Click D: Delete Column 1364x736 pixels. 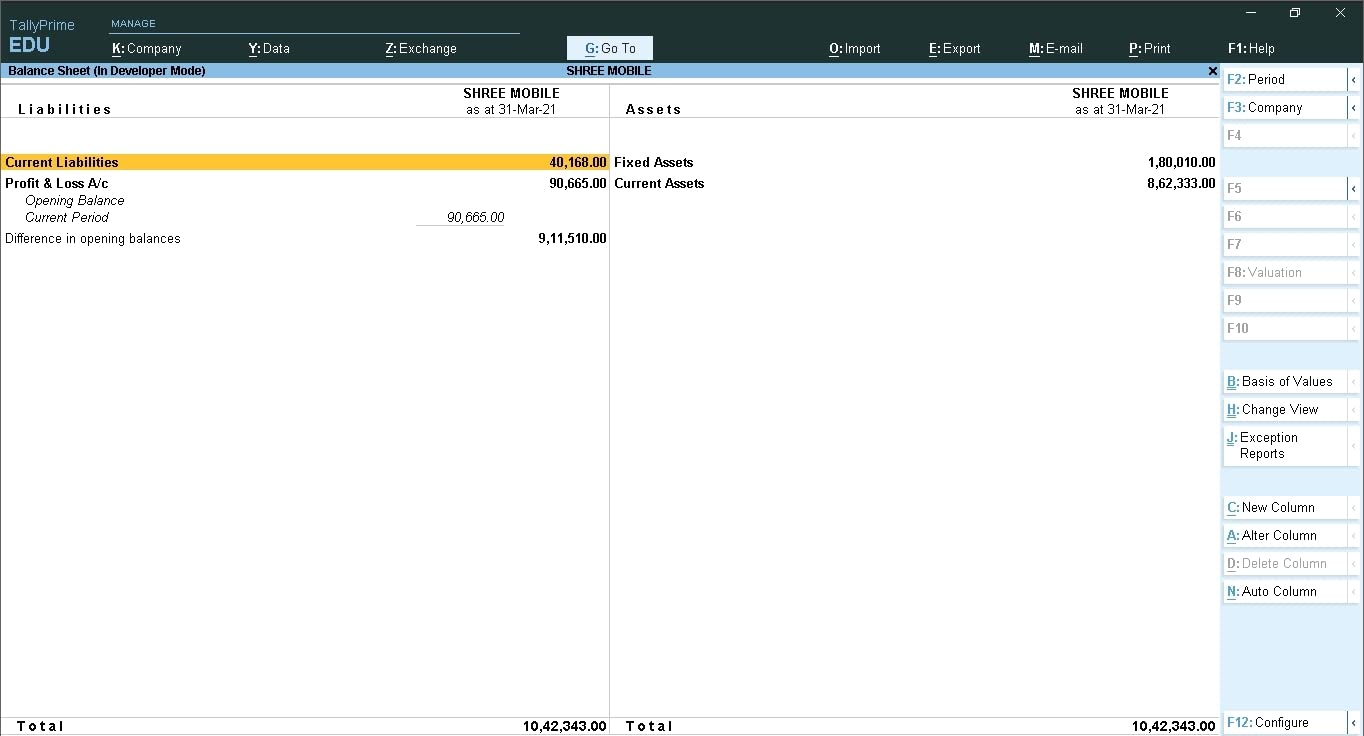coord(1285,563)
